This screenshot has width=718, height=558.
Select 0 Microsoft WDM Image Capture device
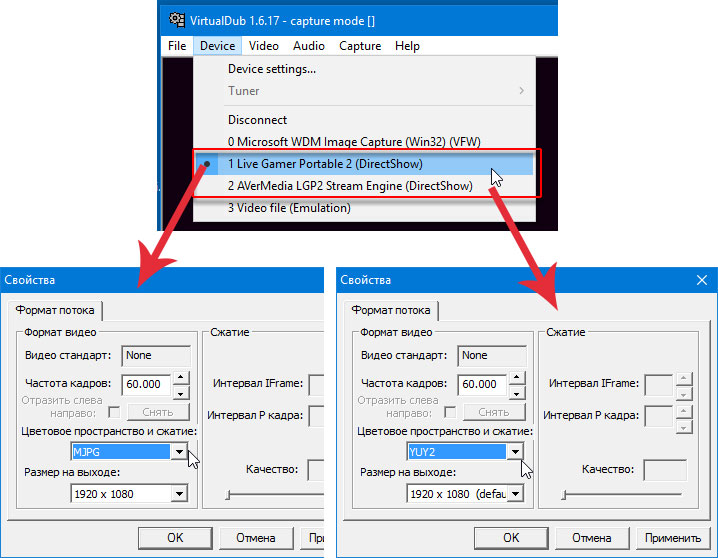364,142
